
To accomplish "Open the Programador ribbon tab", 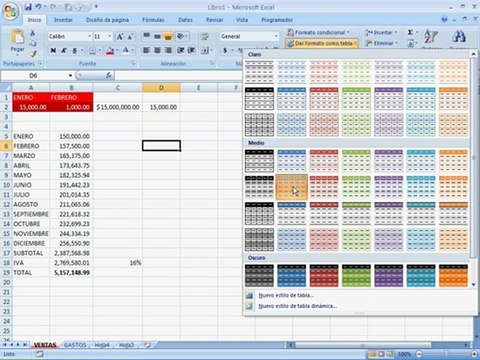I will 277,20.
